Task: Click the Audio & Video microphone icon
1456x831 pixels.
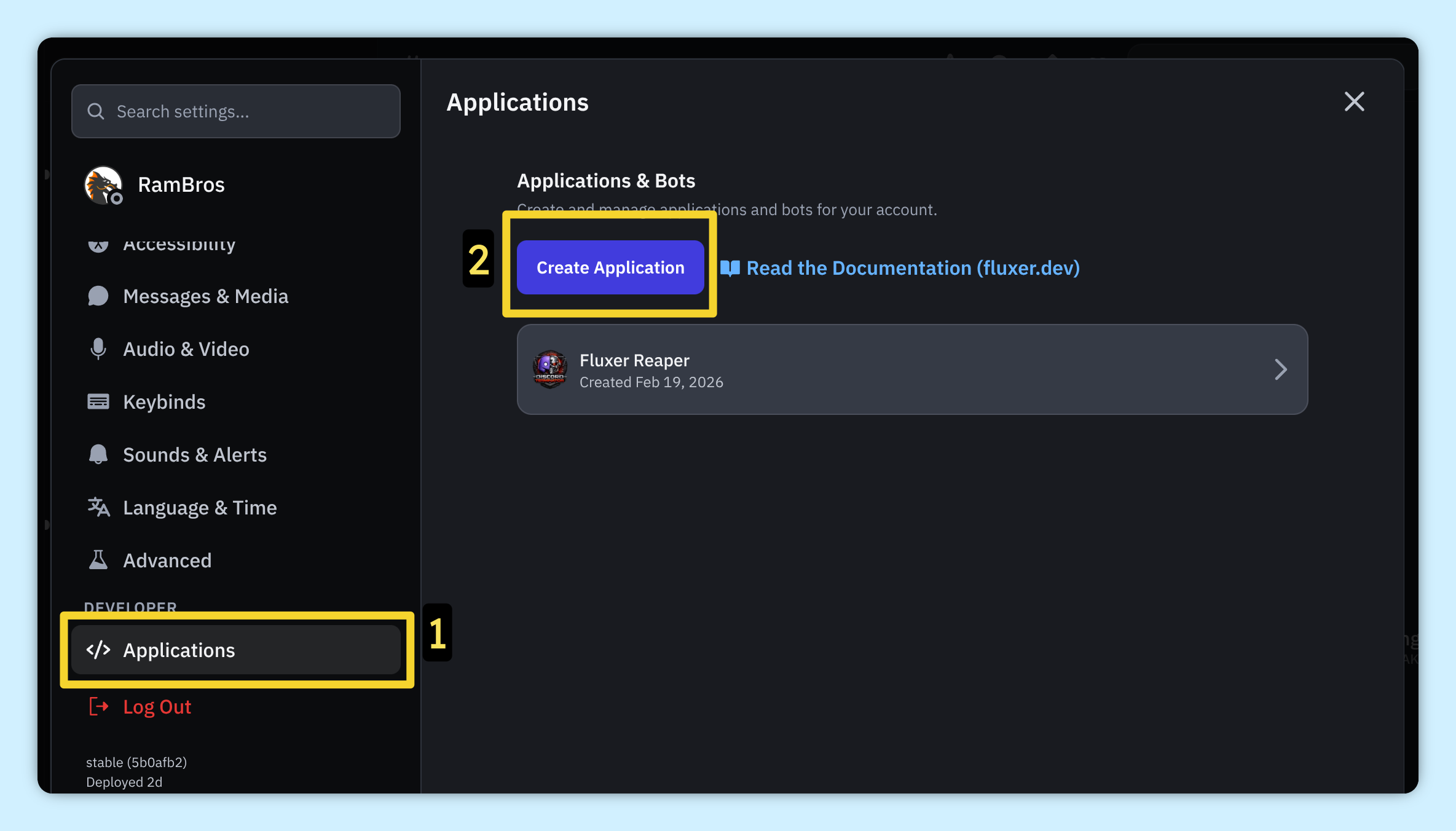Action: [x=98, y=349]
